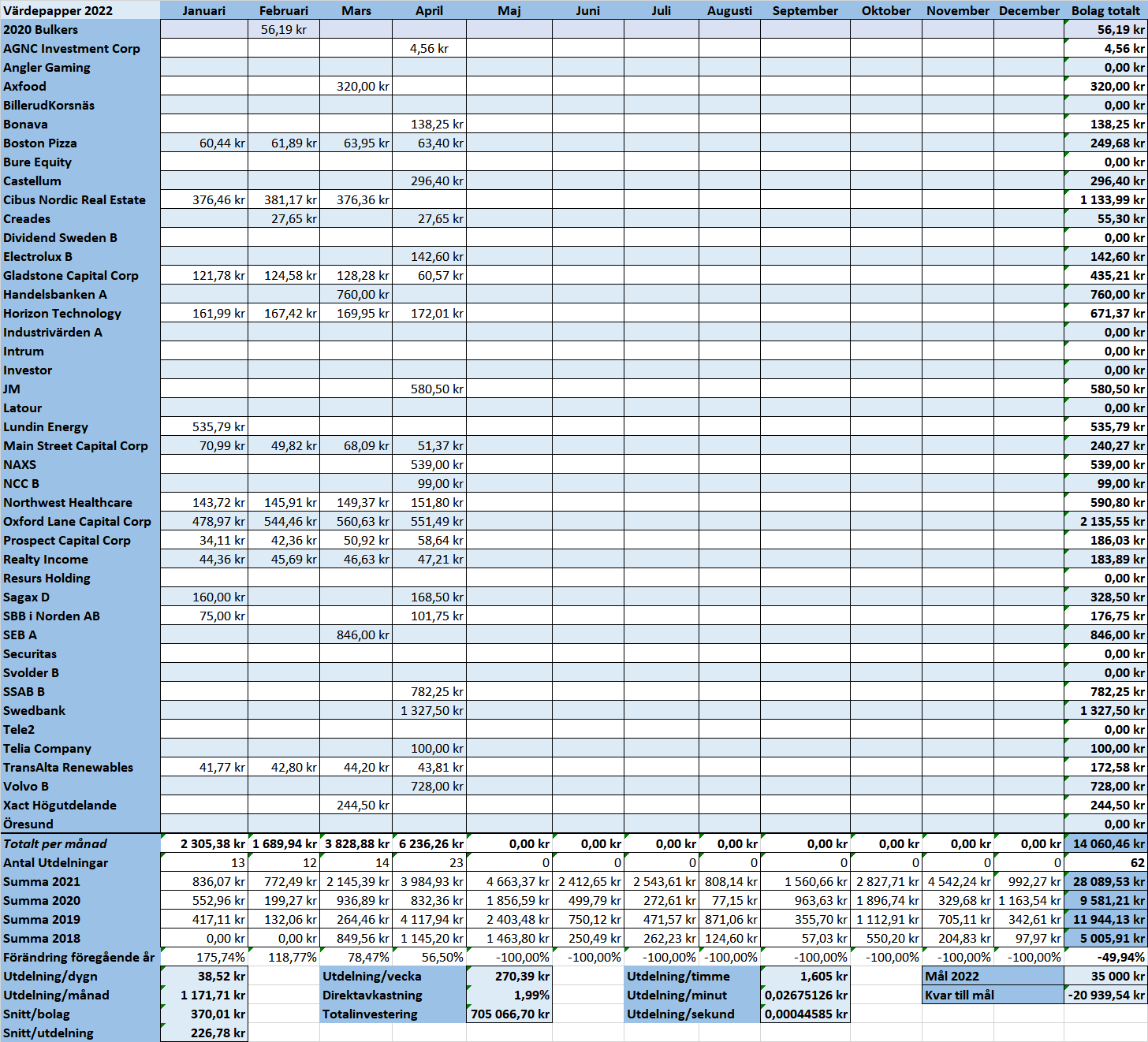Click SEB A Mars value 846,00 kr
This screenshot has height=1042, width=1148.
coord(356,635)
